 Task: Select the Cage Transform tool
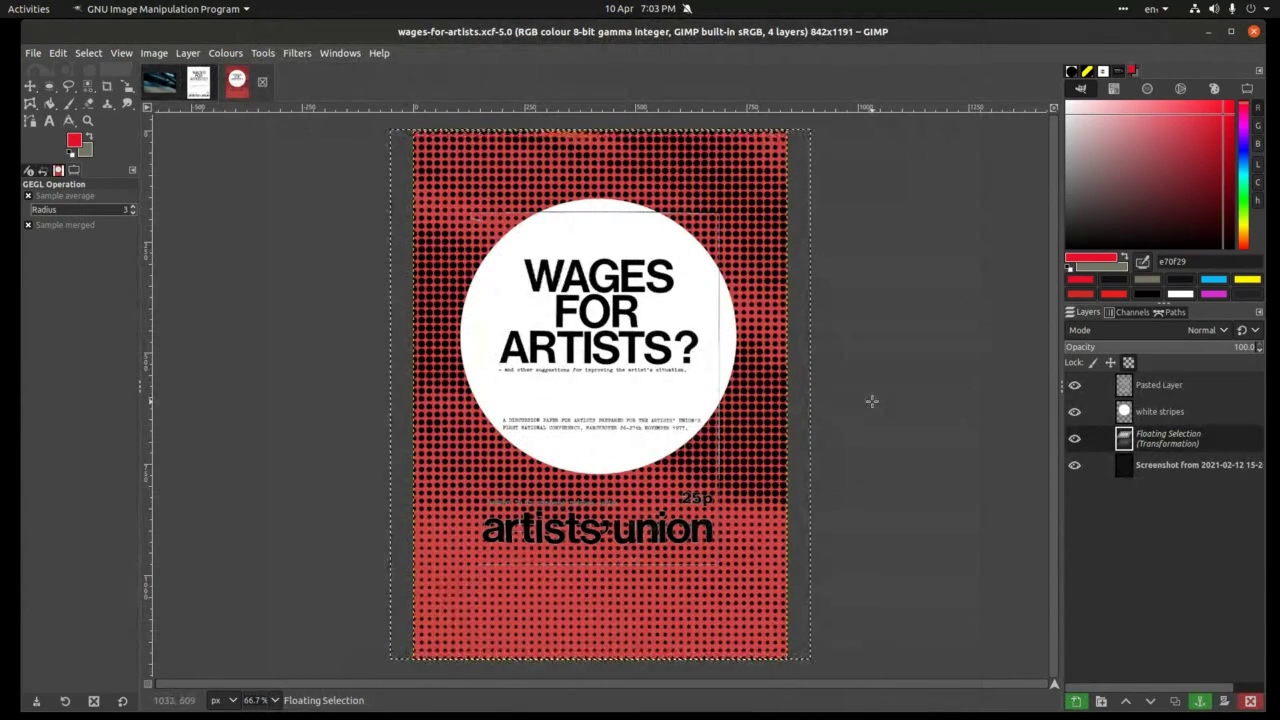(x=30, y=104)
